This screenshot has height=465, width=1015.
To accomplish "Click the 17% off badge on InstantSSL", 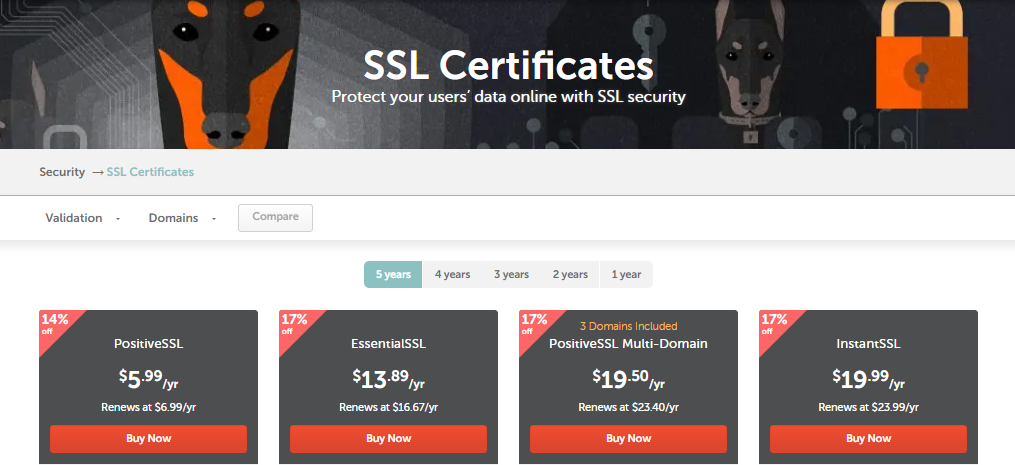I will 774,323.
